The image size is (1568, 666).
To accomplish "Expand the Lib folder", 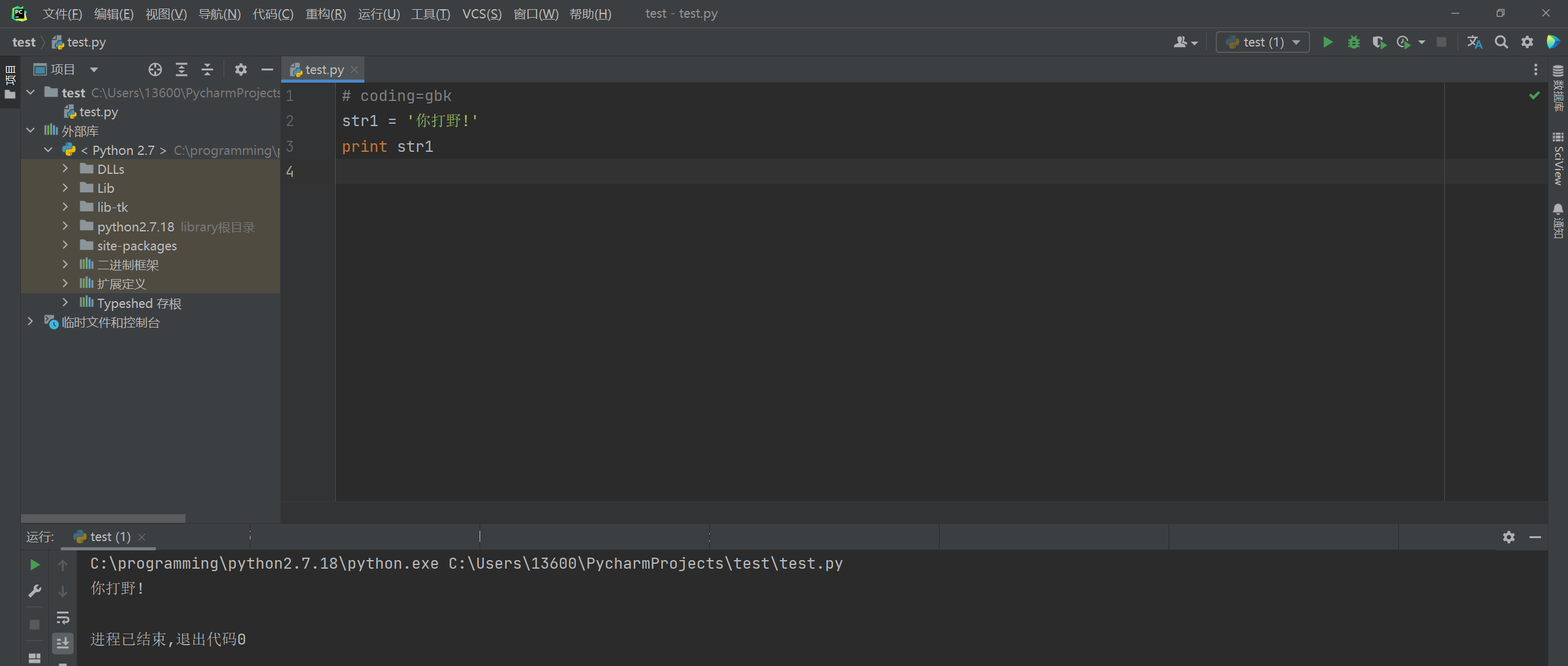I will (x=66, y=188).
